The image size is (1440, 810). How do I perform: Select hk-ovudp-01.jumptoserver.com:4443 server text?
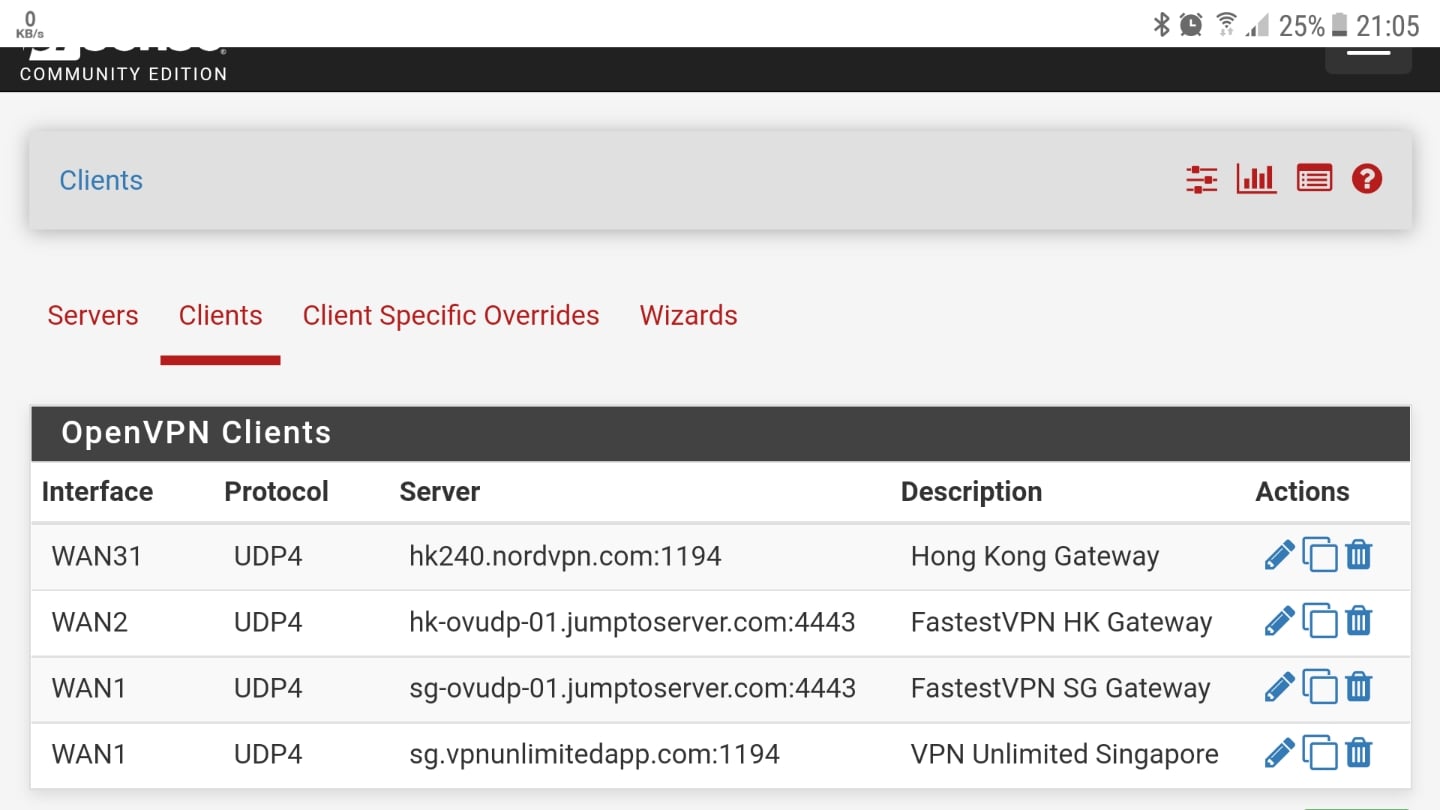pos(632,622)
